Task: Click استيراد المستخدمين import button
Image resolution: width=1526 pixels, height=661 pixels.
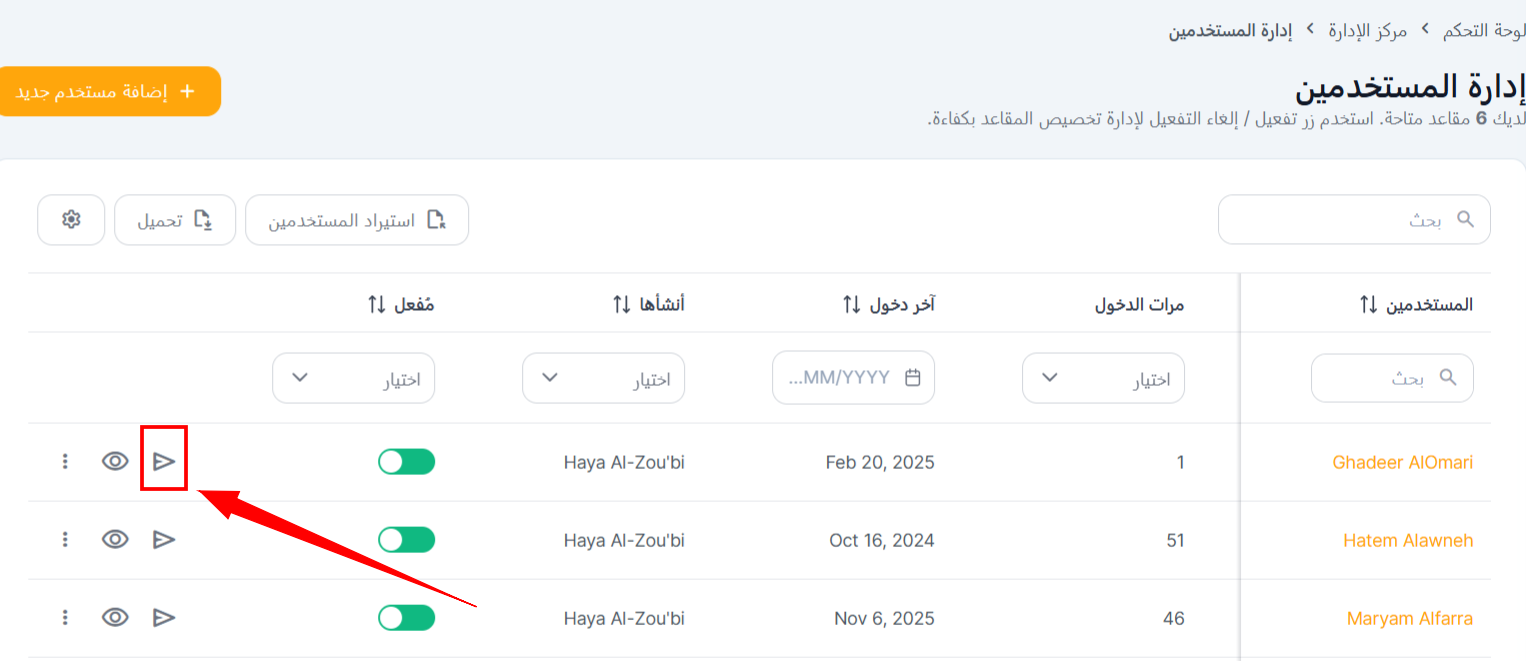Action: pyautogui.click(x=357, y=220)
